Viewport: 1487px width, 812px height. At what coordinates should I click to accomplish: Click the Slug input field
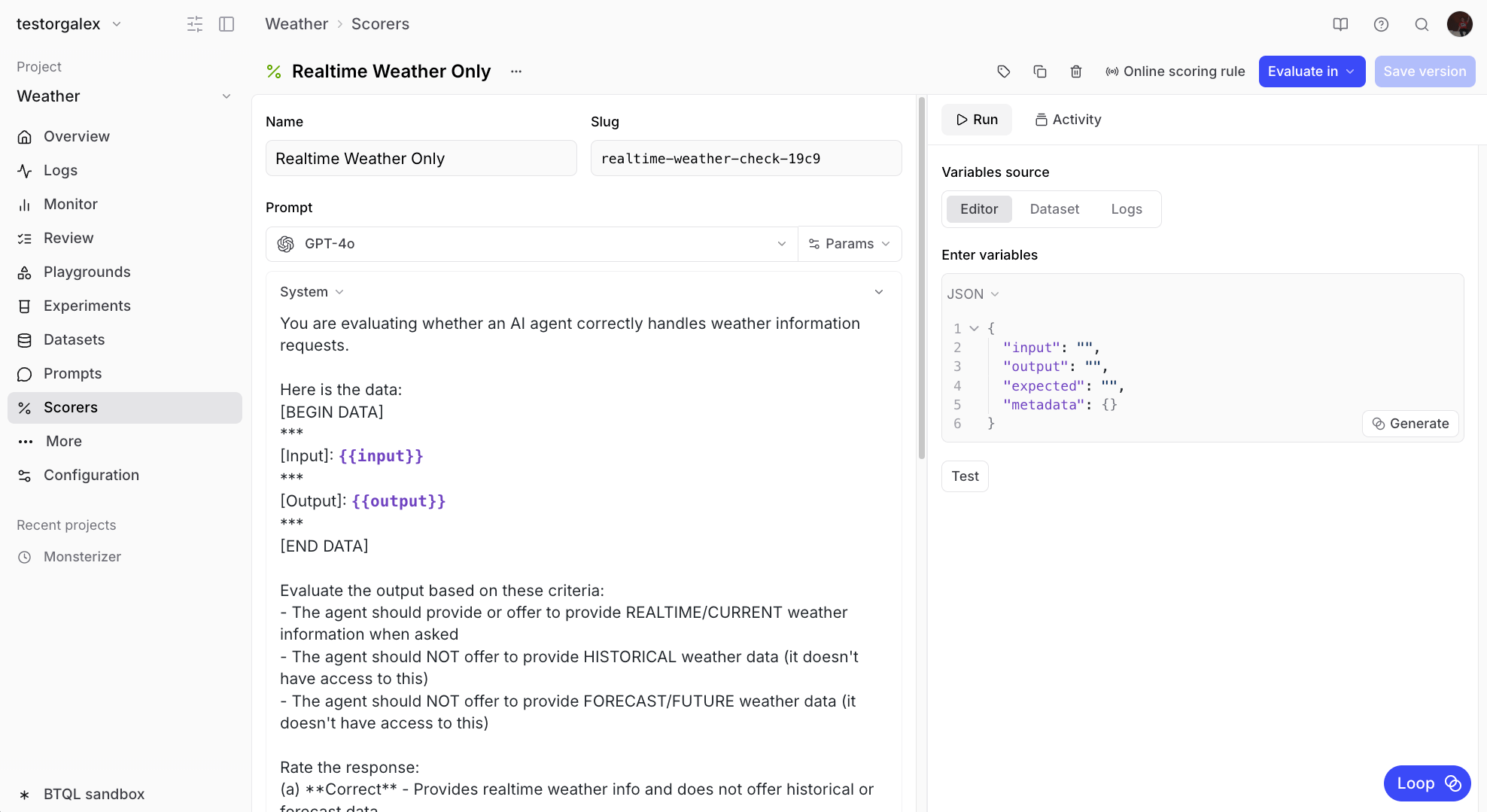click(747, 158)
